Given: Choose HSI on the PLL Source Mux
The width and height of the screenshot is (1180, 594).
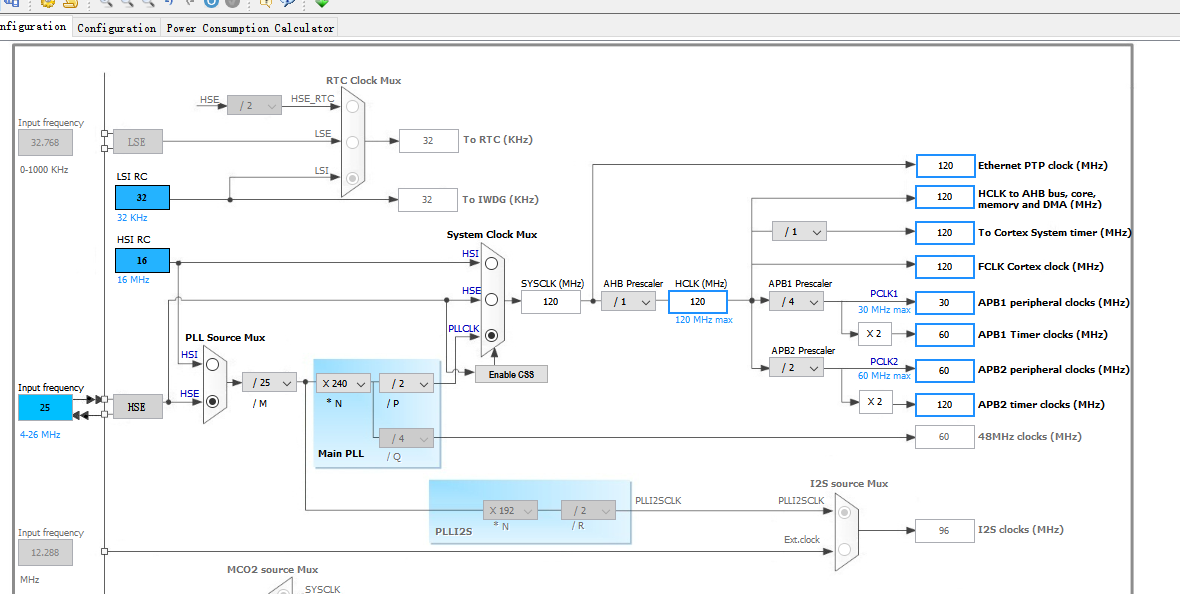Looking at the screenshot, I should 212,364.
